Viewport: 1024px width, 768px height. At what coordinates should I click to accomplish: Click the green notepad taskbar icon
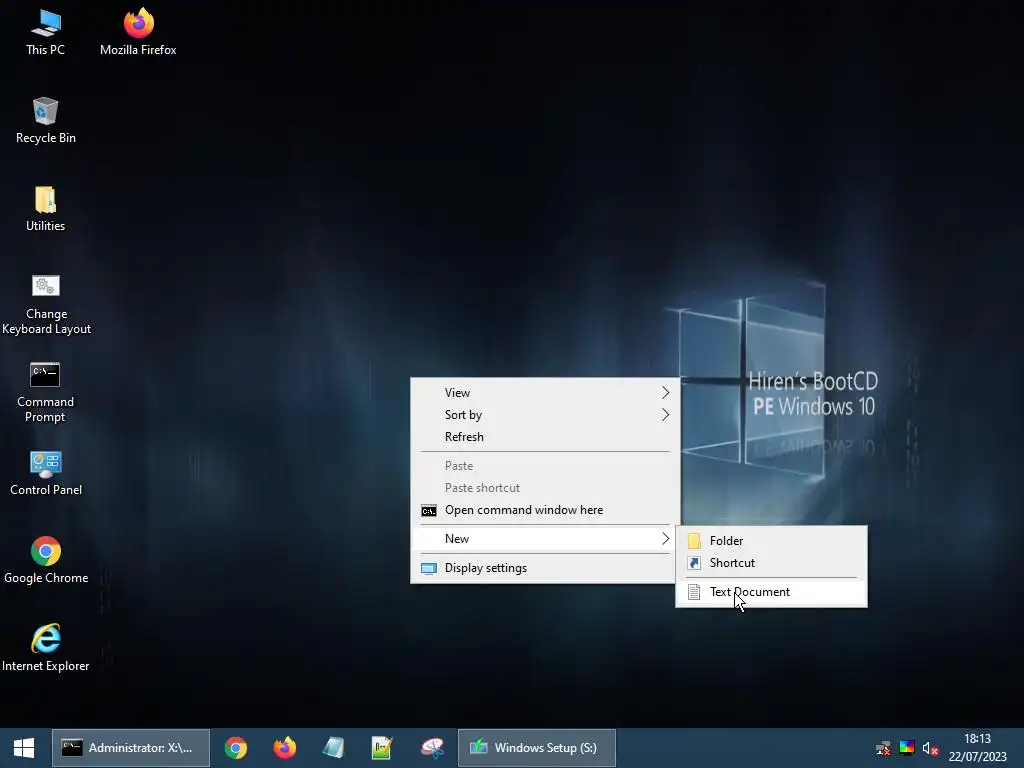[382, 748]
